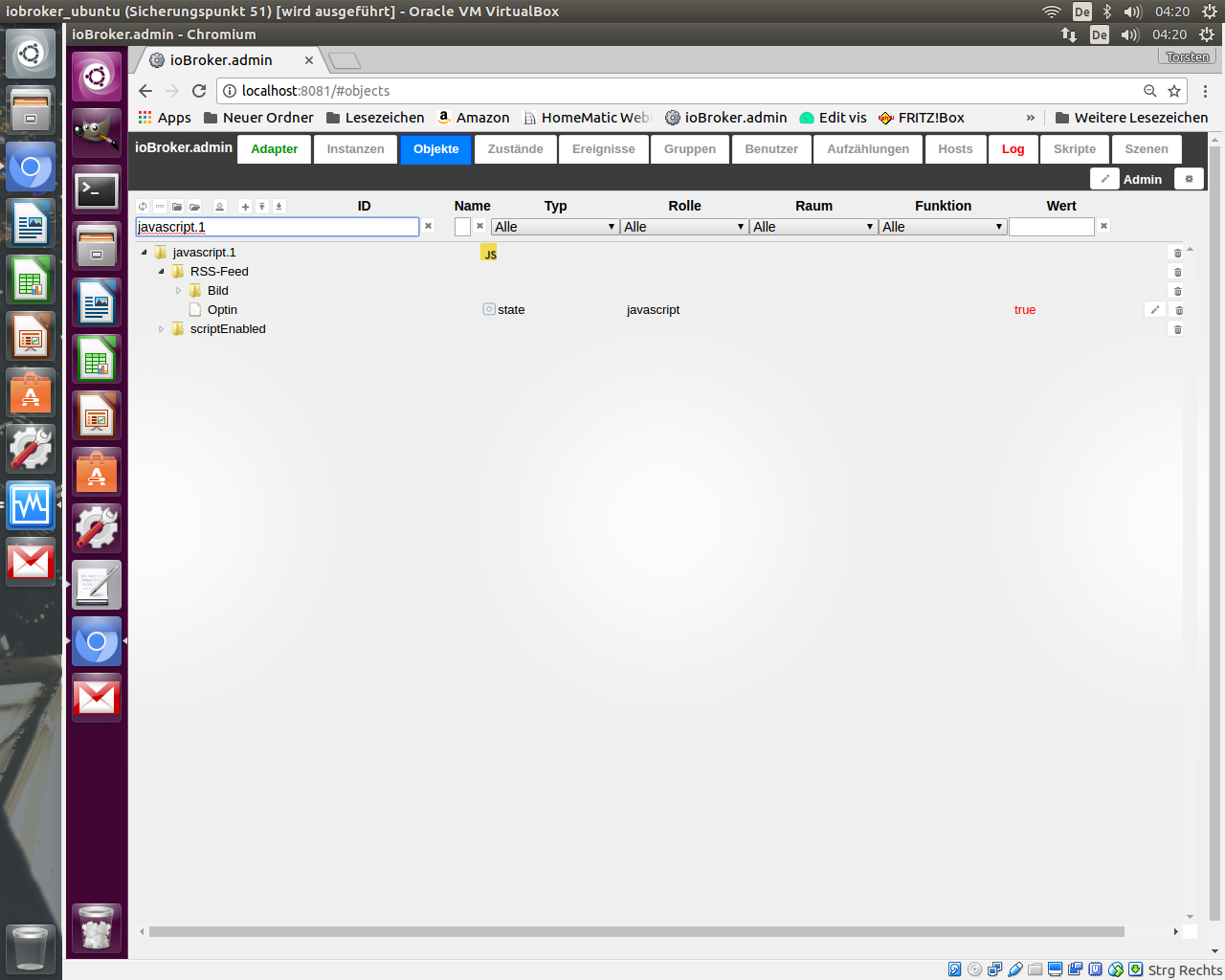Switch to the Zustände tab
Screen dimensions: 1225x980
pyautogui.click(x=516, y=149)
